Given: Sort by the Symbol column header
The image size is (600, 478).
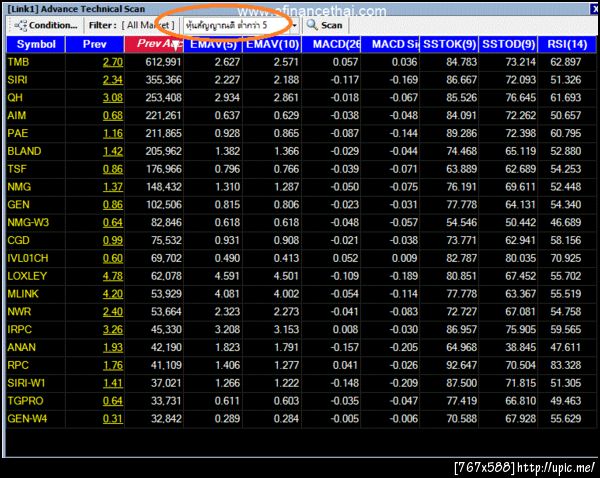Looking at the screenshot, I should [36, 44].
